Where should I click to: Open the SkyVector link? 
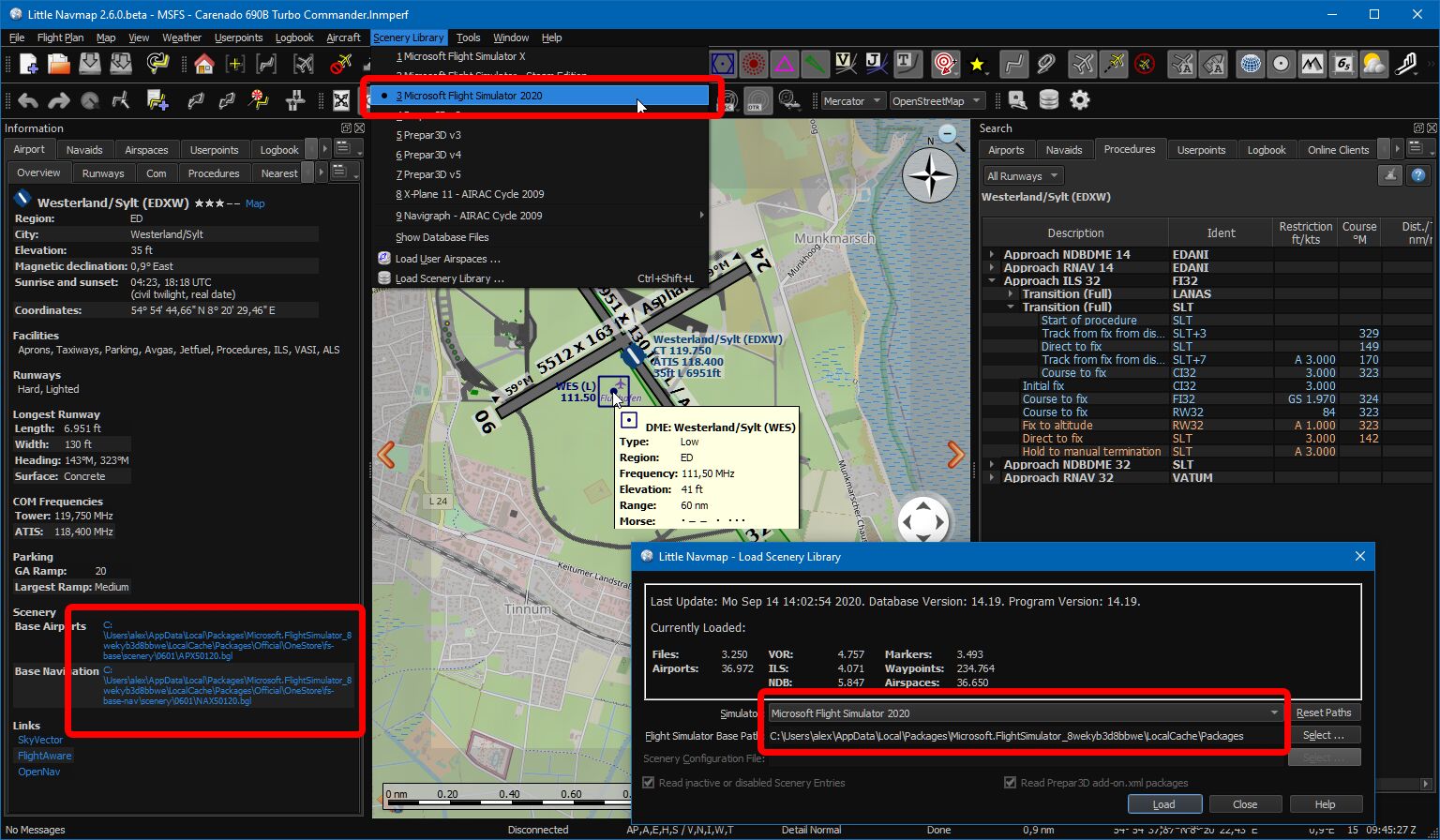coord(40,740)
